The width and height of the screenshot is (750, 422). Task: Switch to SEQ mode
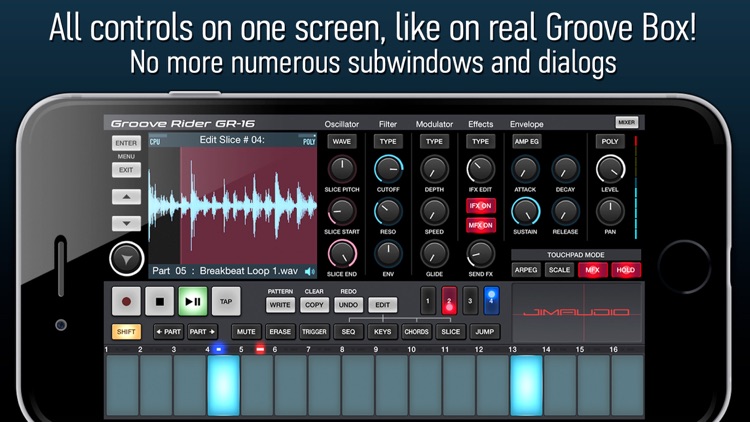point(348,332)
